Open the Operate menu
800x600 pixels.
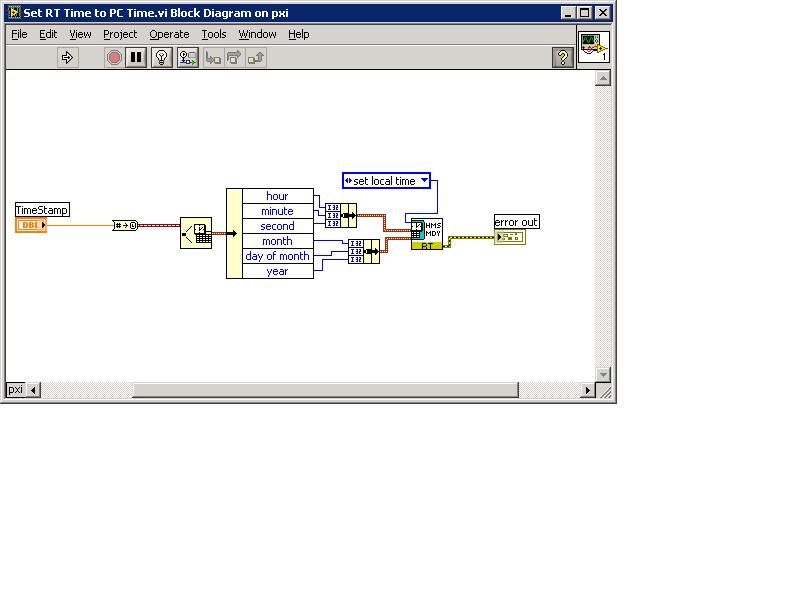tap(169, 34)
